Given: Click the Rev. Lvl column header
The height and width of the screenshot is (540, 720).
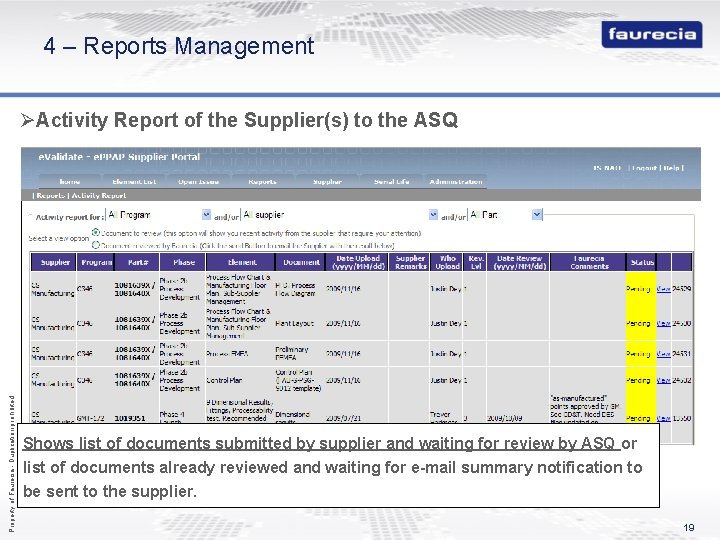Looking at the screenshot, I should tap(476, 262).
